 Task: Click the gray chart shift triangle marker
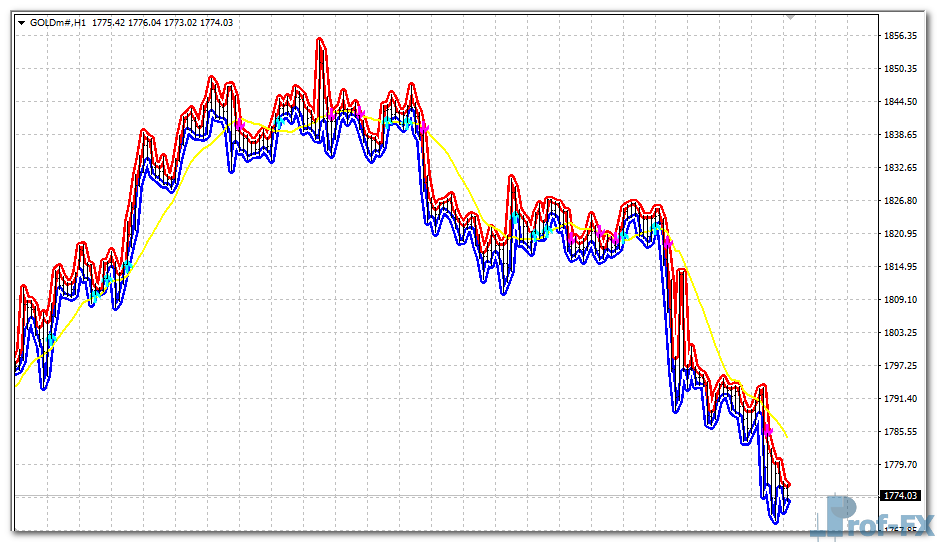point(790,17)
